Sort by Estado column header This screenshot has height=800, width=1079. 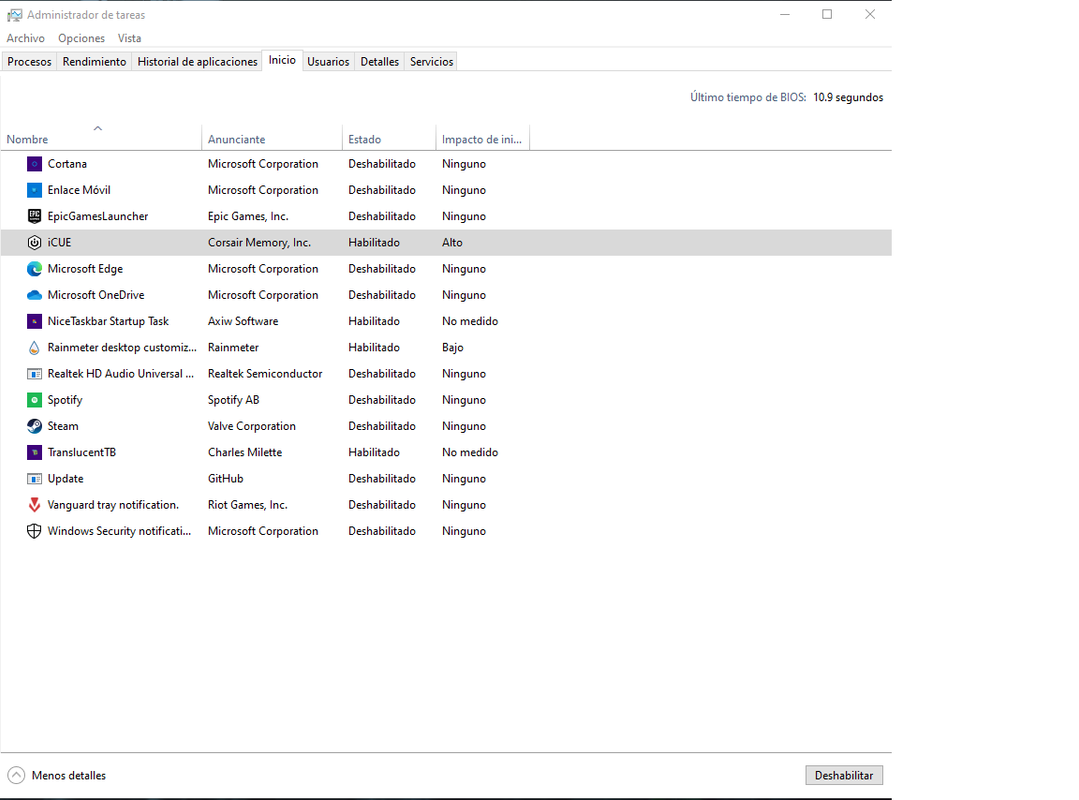coord(389,139)
